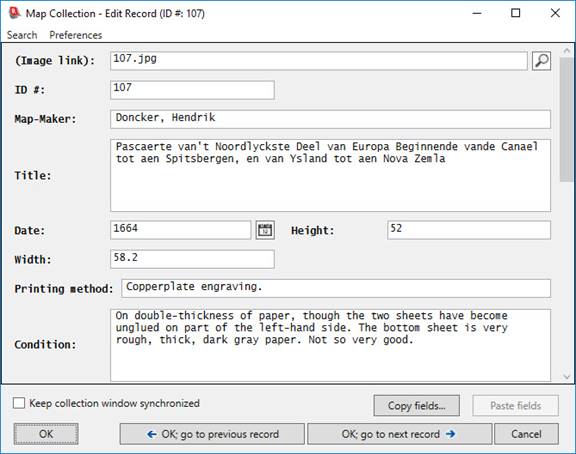Toggle Keep collection window synchronized checkbox
Viewport: 576px width, 454px height.
coord(19,403)
